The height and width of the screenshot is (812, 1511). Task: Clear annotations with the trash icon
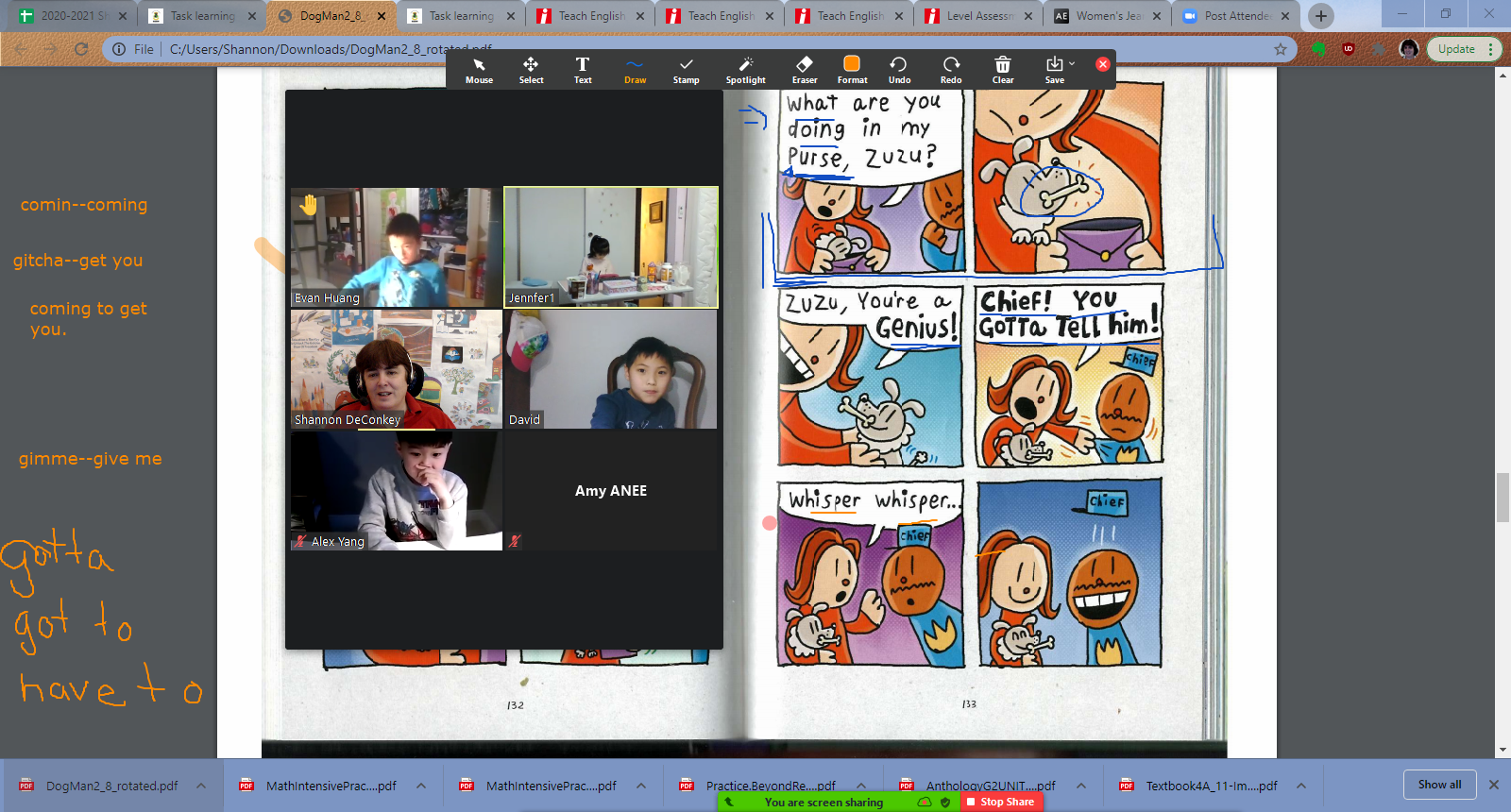[x=1003, y=70]
